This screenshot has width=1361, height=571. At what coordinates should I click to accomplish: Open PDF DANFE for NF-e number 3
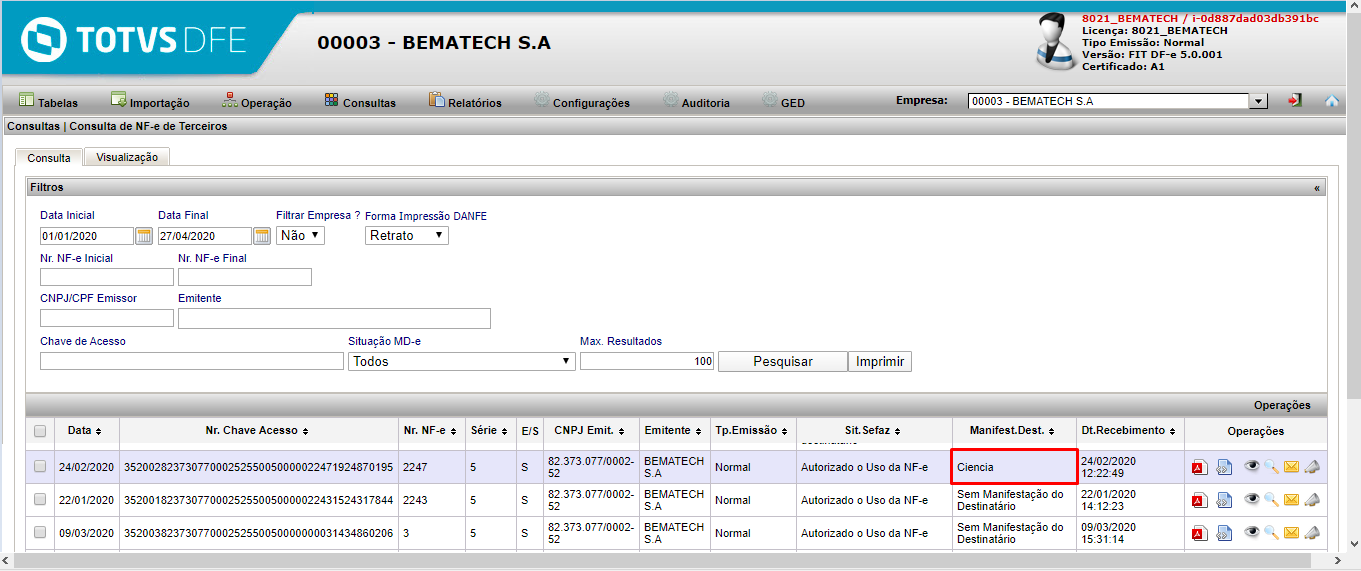click(1199, 533)
